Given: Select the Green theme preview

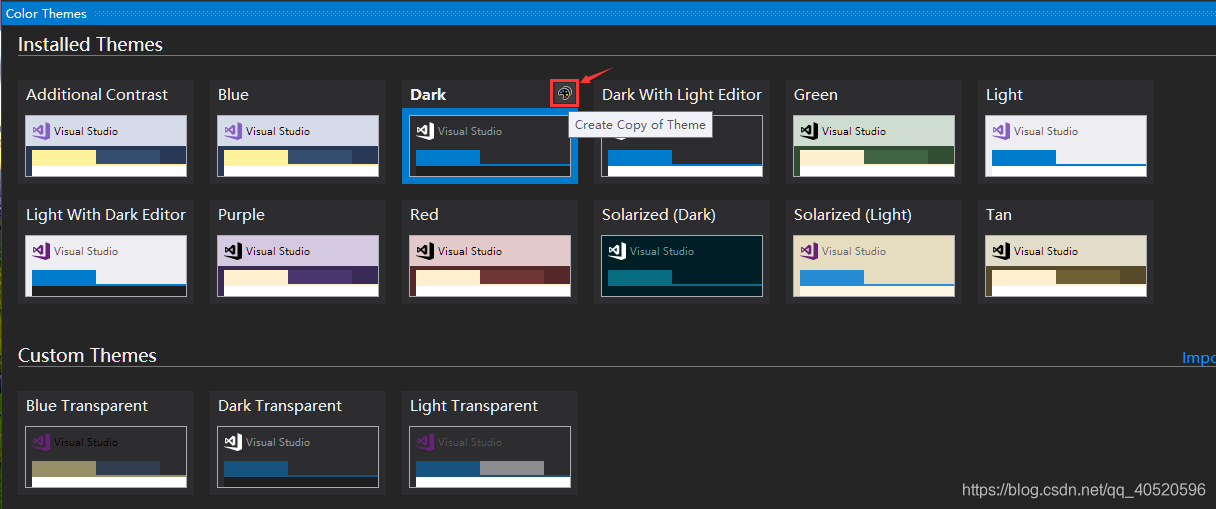Looking at the screenshot, I should coord(874,146).
